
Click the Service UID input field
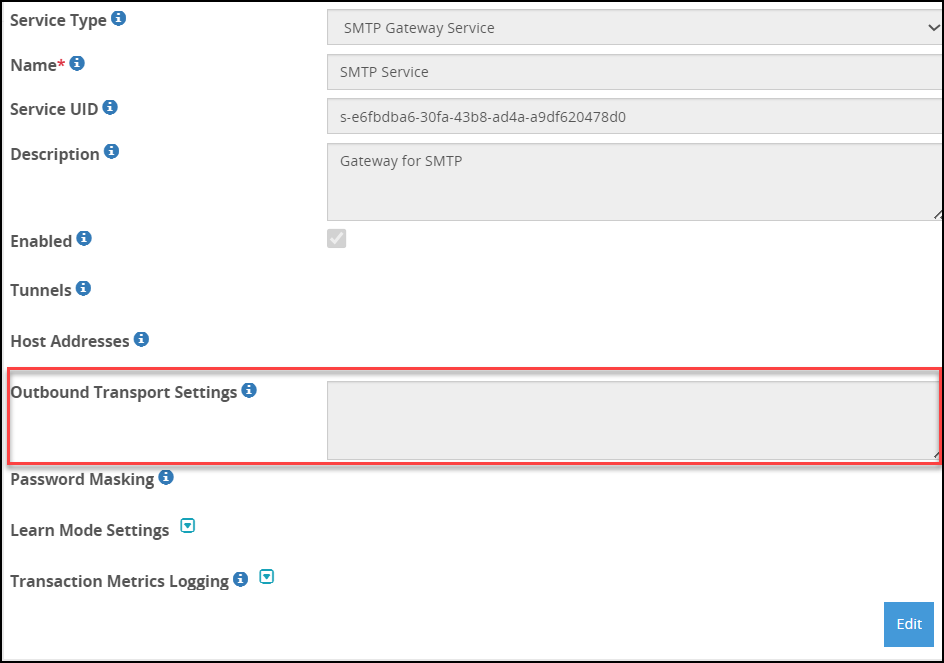click(x=635, y=116)
